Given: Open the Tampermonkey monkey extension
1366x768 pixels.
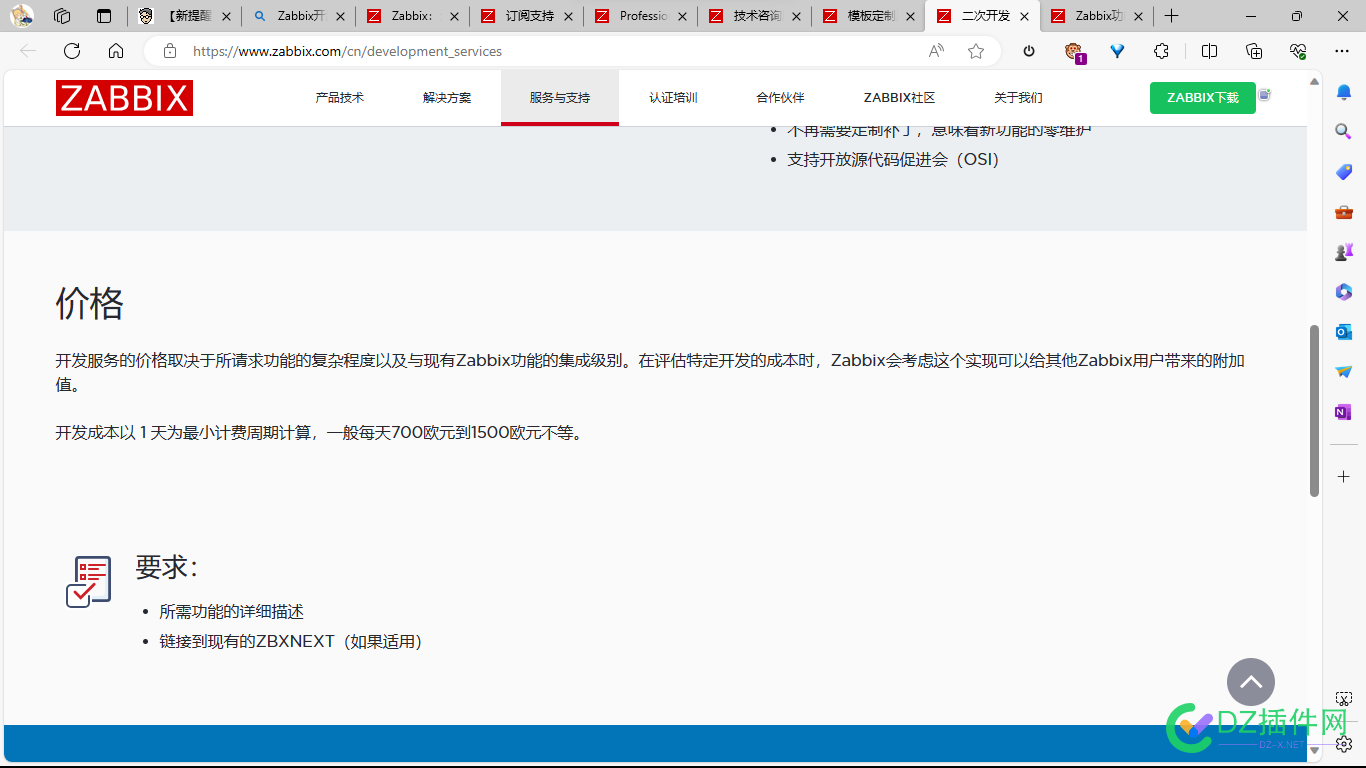Looking at the screenshot, I should (x=1074, y=51).
